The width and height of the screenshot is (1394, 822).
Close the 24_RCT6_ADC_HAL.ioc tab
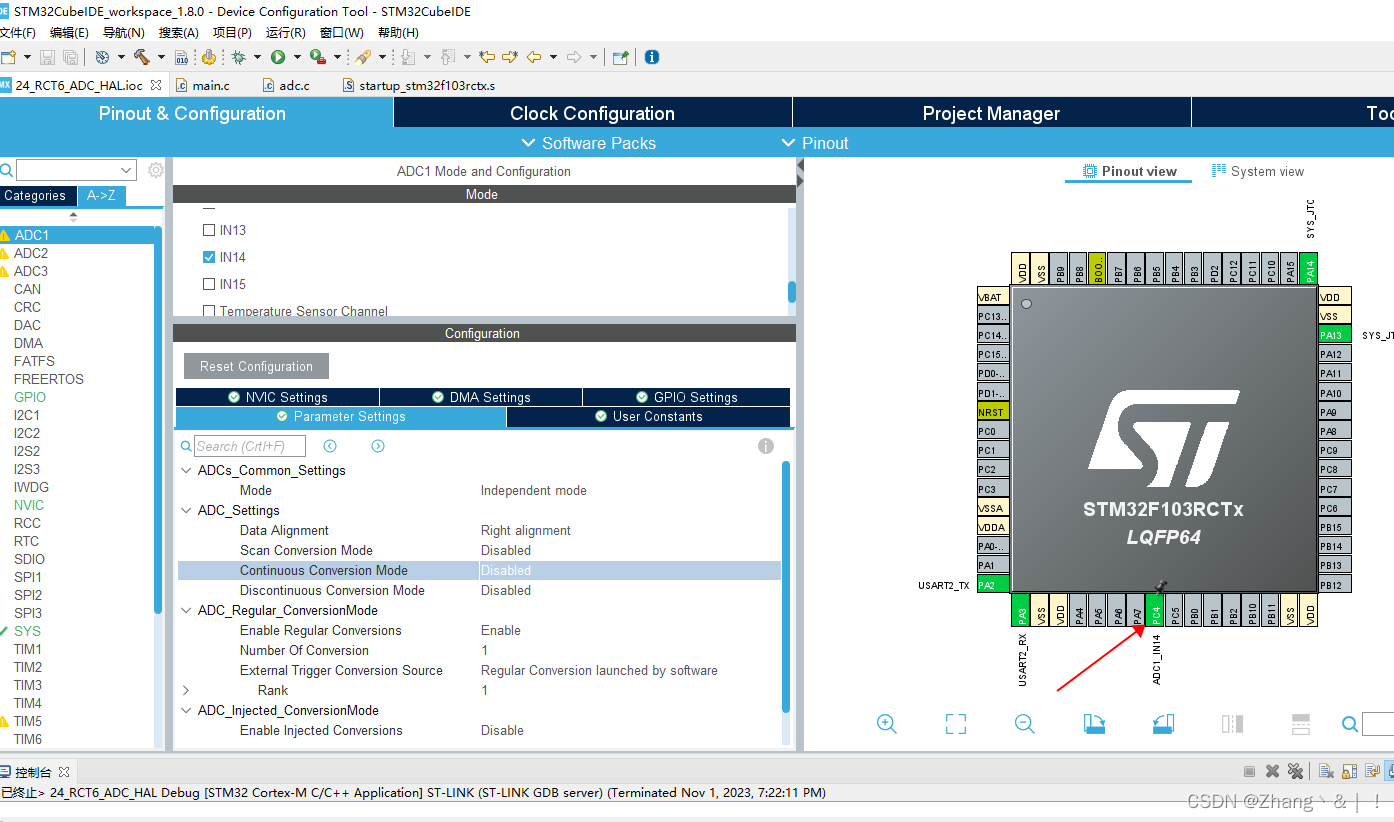(156, 85)
